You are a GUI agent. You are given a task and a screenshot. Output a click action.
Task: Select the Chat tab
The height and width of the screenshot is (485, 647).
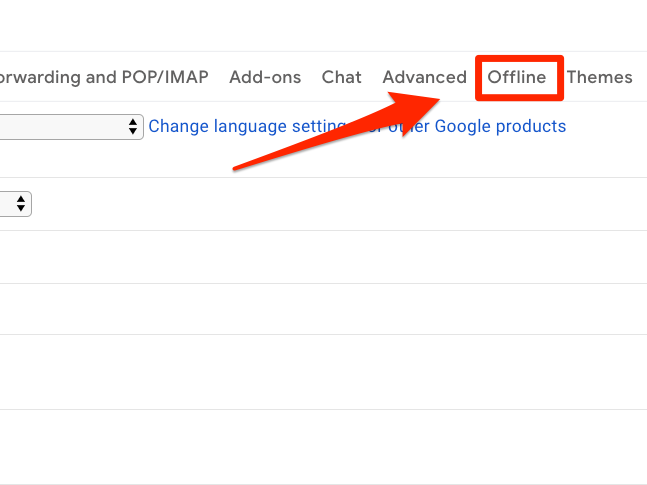[341, 77]
